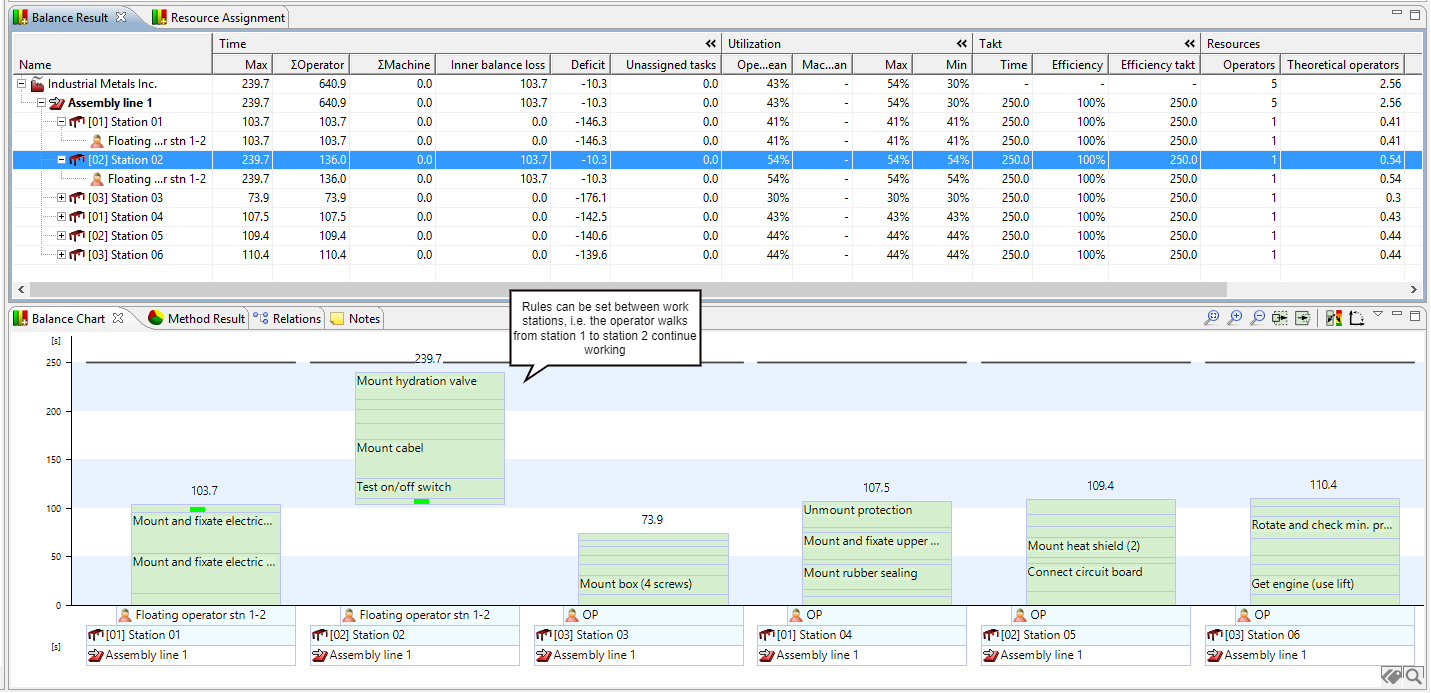Click the zoom-to-fit magnifier icon
The image size is (1431, 693).
coord(1212,318)
